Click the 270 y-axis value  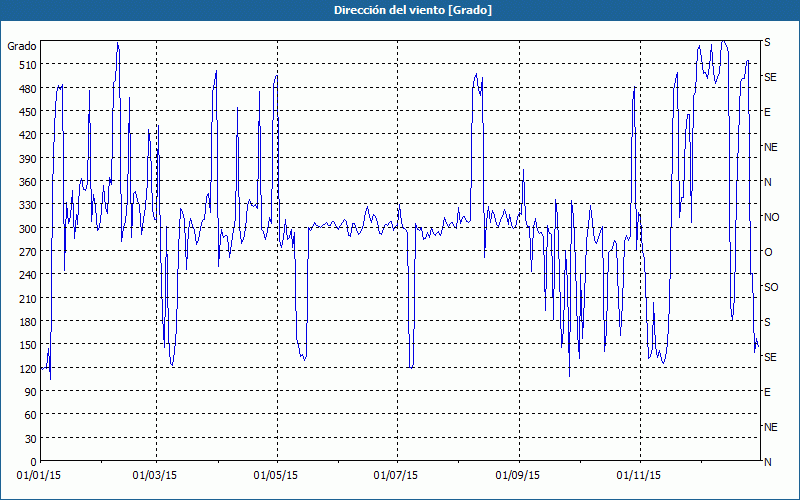28,252
